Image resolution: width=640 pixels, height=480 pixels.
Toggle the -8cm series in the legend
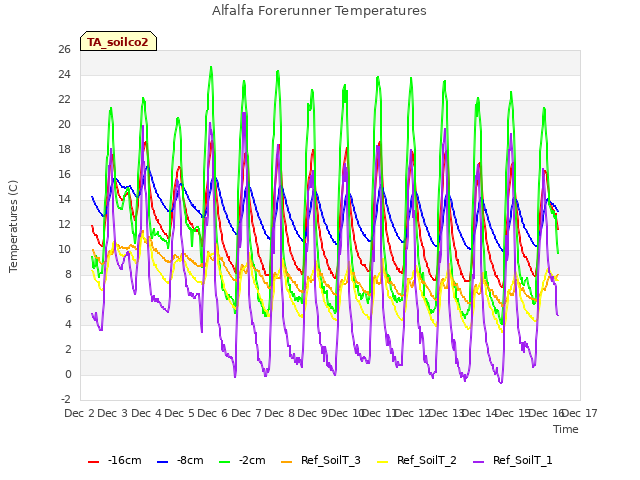(180, 460)
